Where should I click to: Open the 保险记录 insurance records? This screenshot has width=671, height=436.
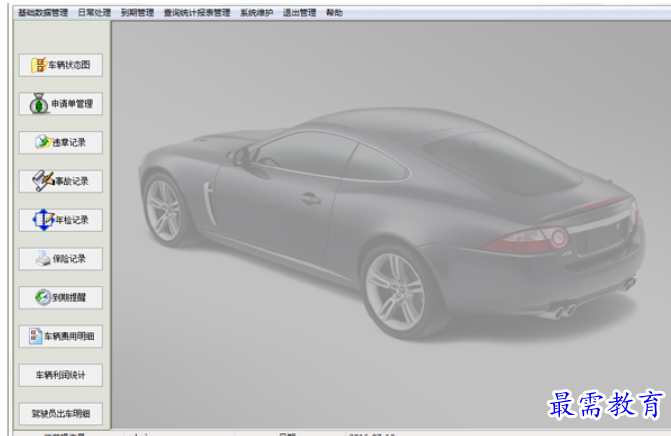61,259
